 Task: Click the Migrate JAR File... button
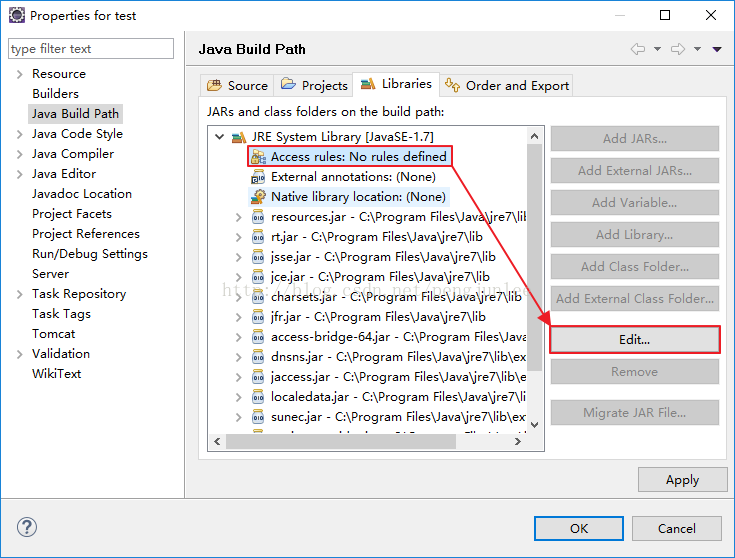tap(635, 413)
